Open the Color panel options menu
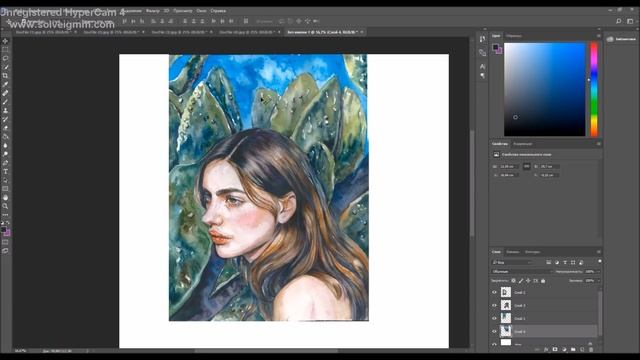 [x=598, y=36]
